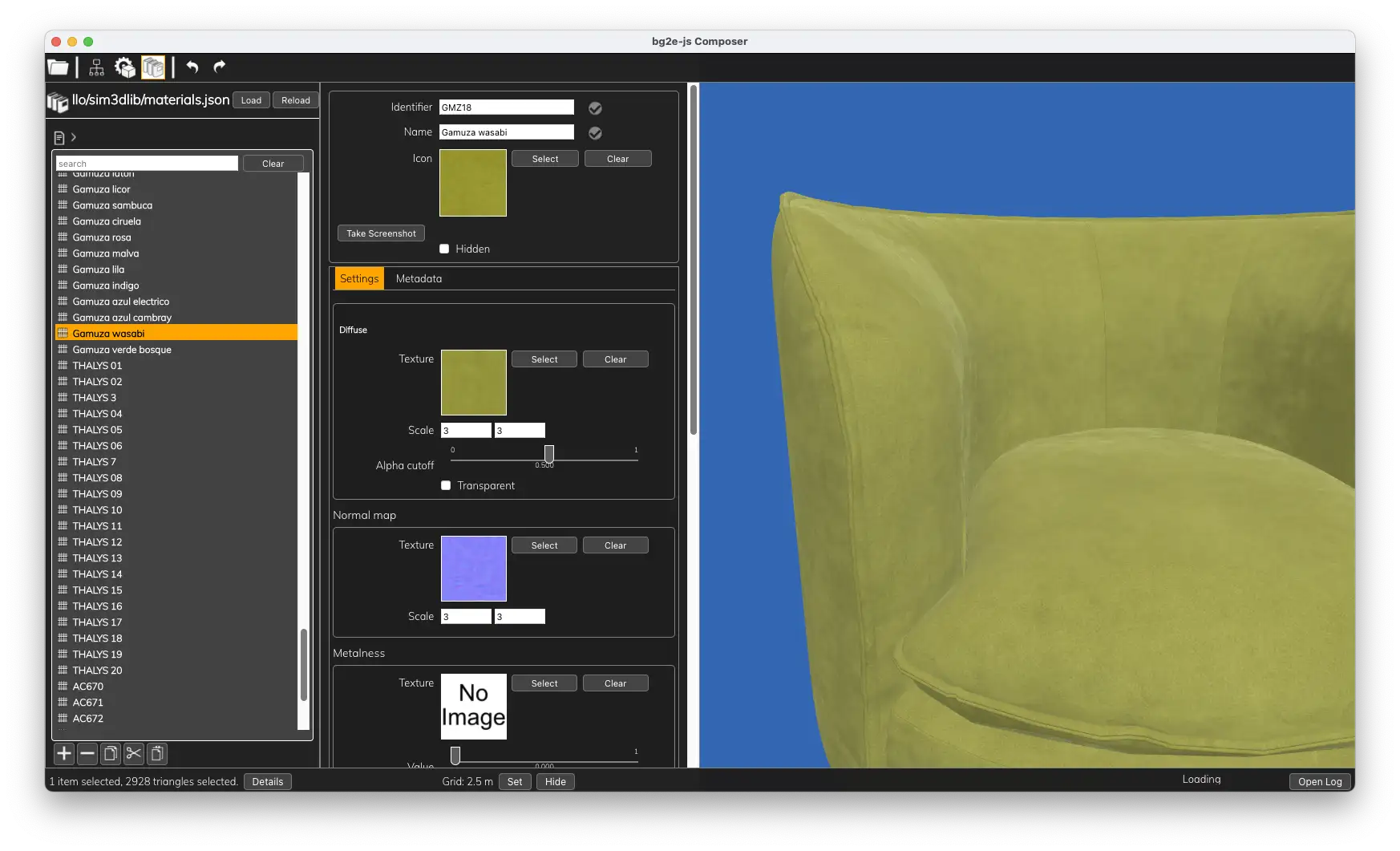
Task: Hide the grid
Action: [556, 782]
